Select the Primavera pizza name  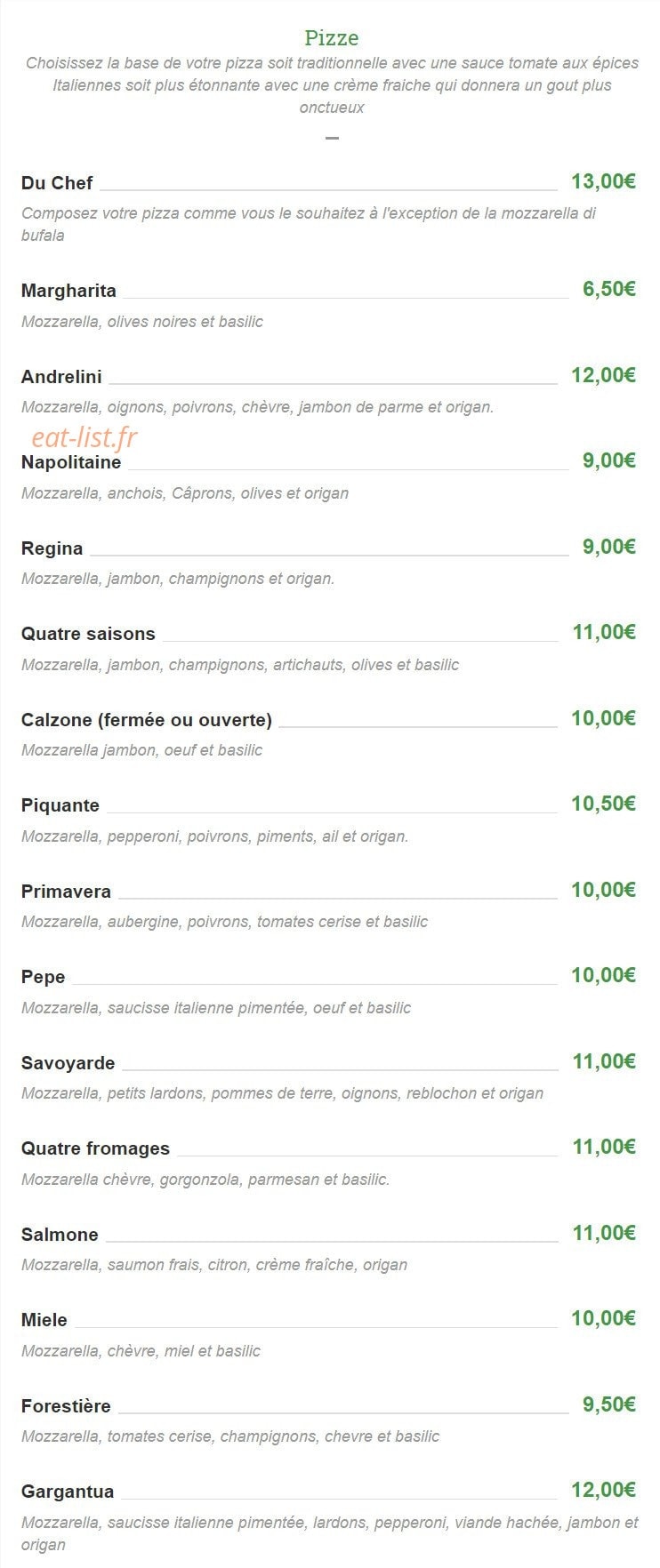(66, 892)
